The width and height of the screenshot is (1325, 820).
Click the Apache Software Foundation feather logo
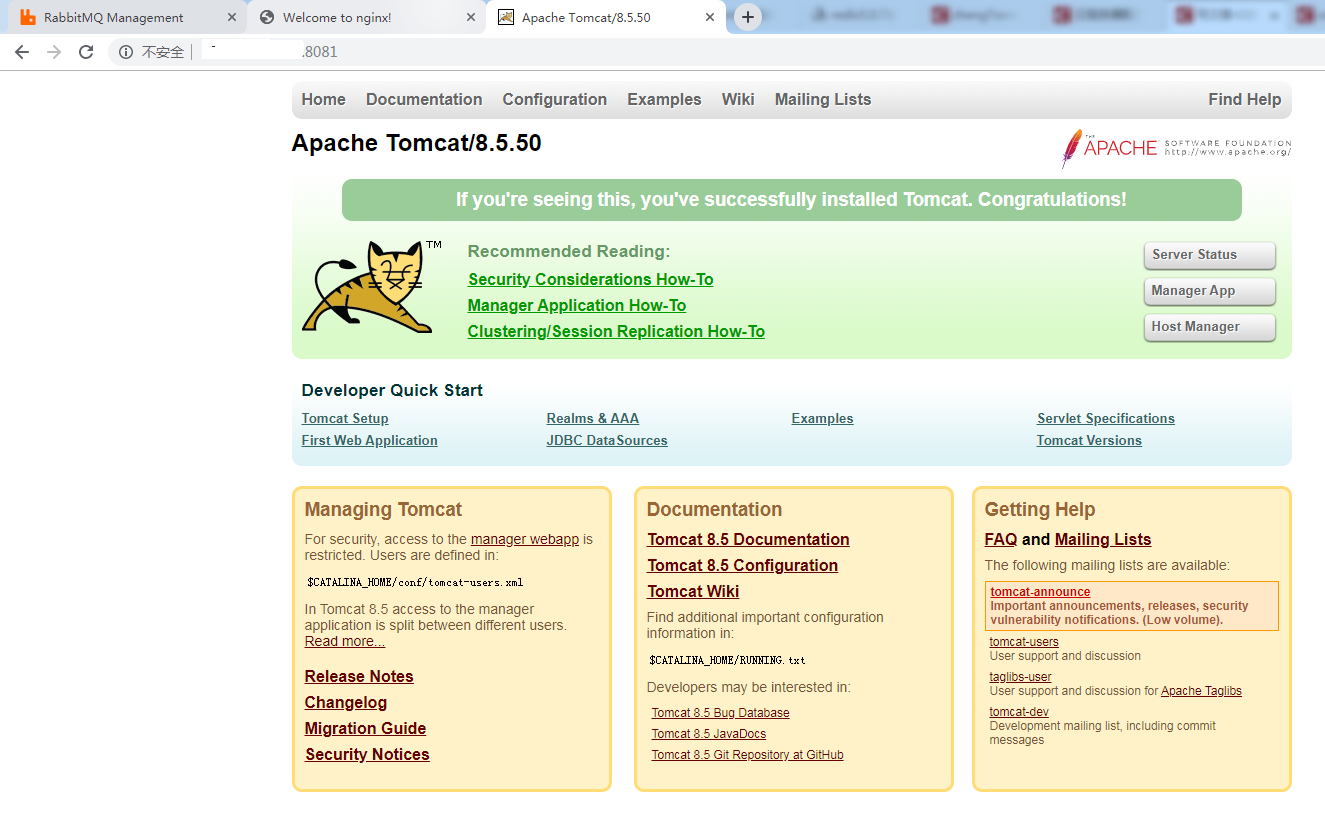point(1176,148)
